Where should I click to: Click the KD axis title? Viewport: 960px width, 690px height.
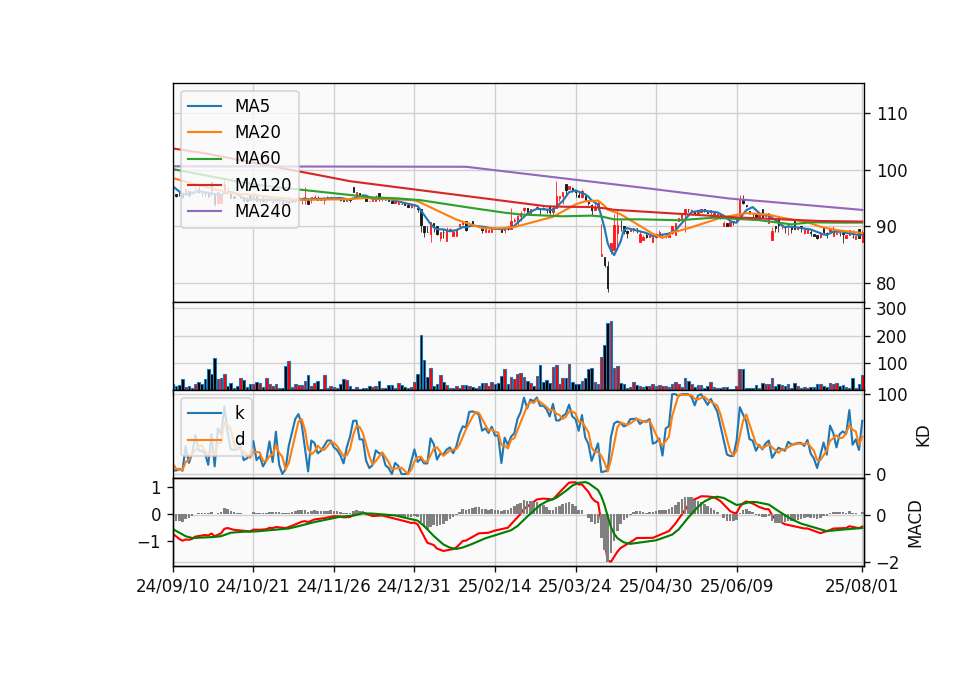tap(922, 437)
